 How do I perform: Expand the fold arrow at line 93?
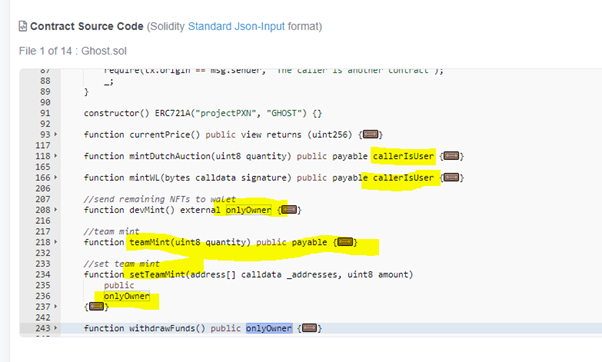56,134
